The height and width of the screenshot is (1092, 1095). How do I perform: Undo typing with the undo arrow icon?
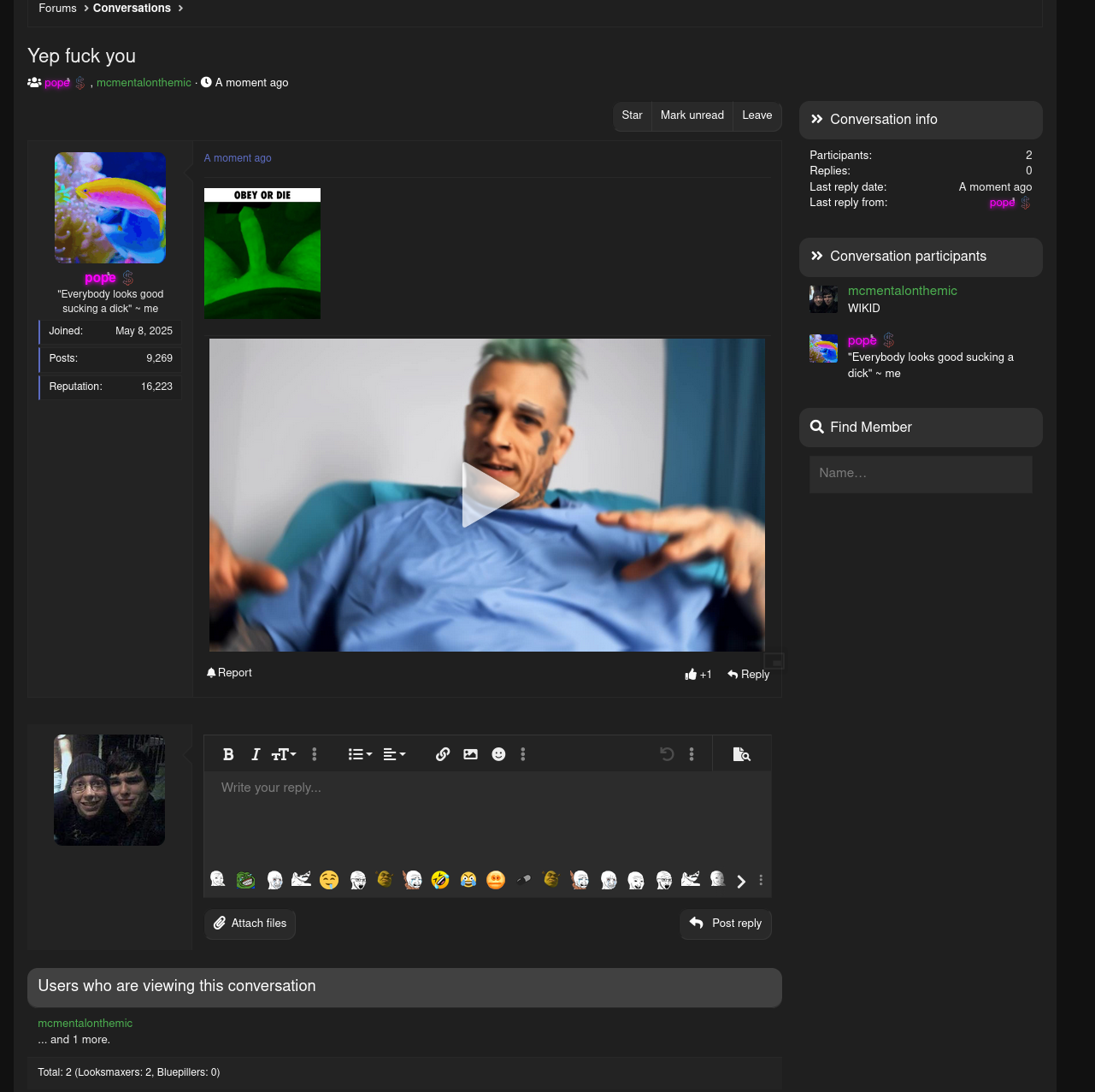[667, 754]
